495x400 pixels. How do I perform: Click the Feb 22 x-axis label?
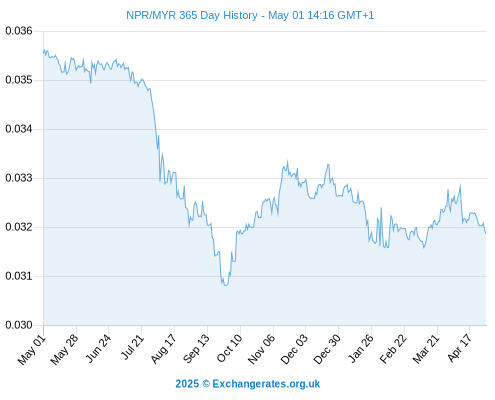(x=393, y=349)
